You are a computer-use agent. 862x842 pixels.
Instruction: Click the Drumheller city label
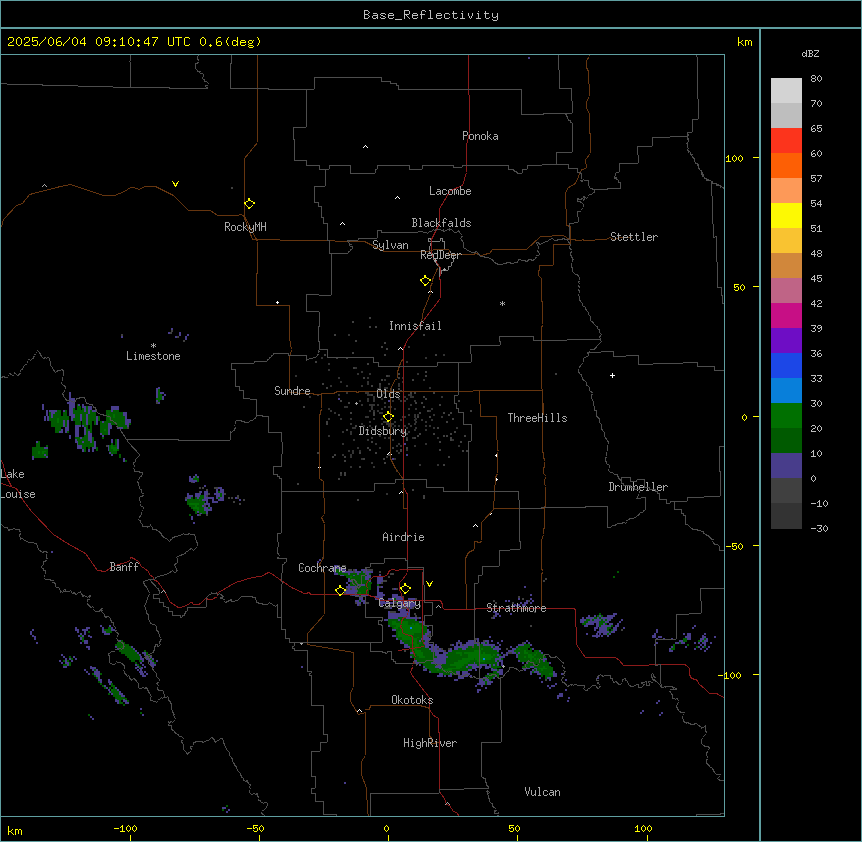[x=638, y=487]
